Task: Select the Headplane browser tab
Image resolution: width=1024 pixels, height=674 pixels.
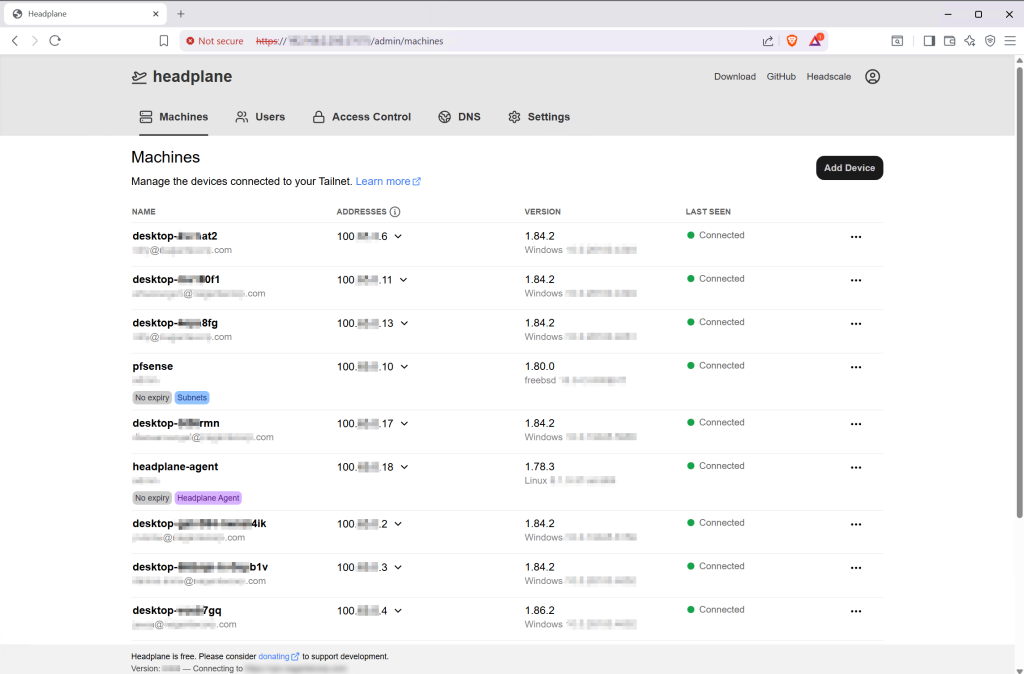Action: click(85, 14)
